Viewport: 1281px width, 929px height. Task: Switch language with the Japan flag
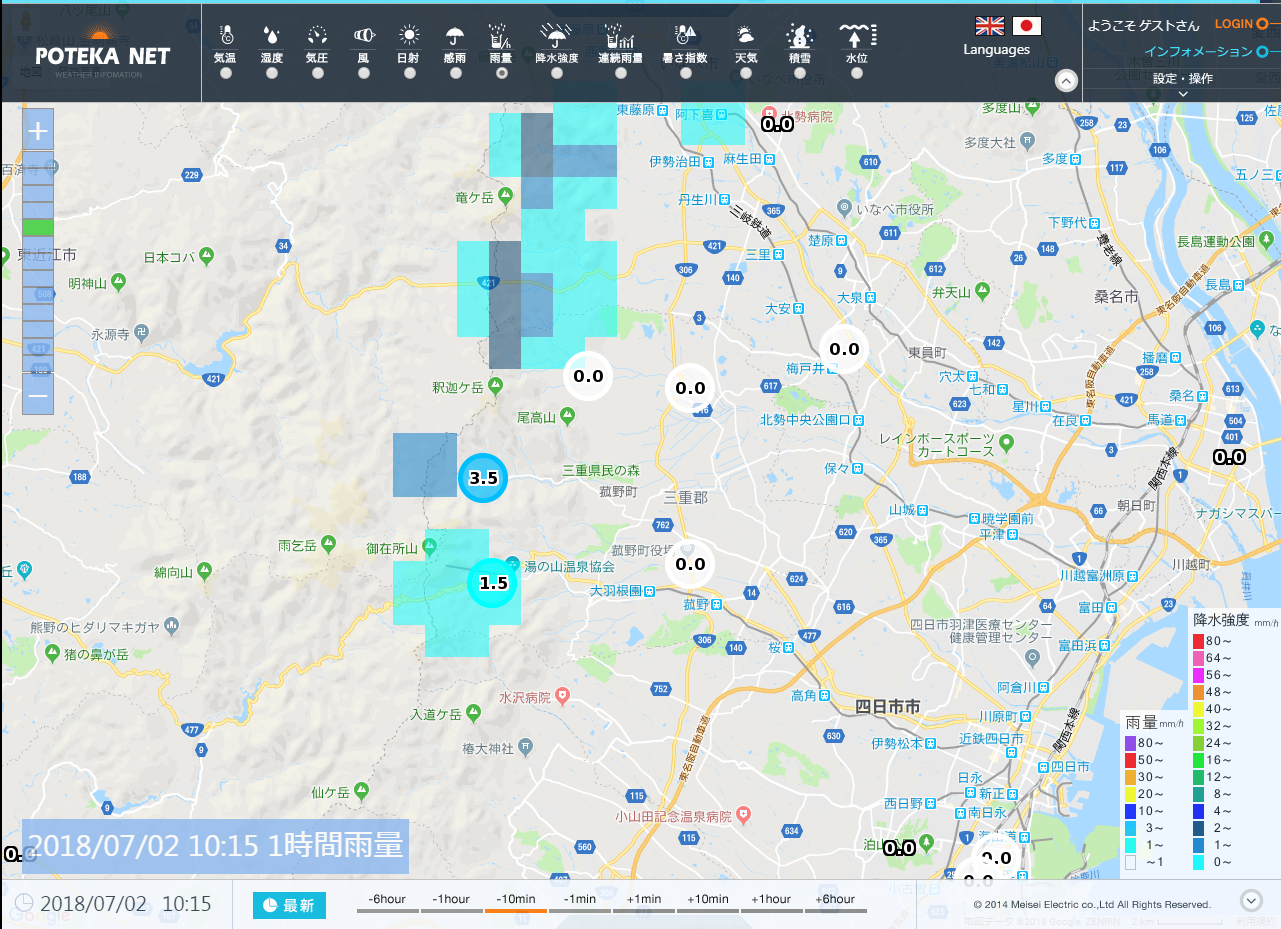point(1027,26)
